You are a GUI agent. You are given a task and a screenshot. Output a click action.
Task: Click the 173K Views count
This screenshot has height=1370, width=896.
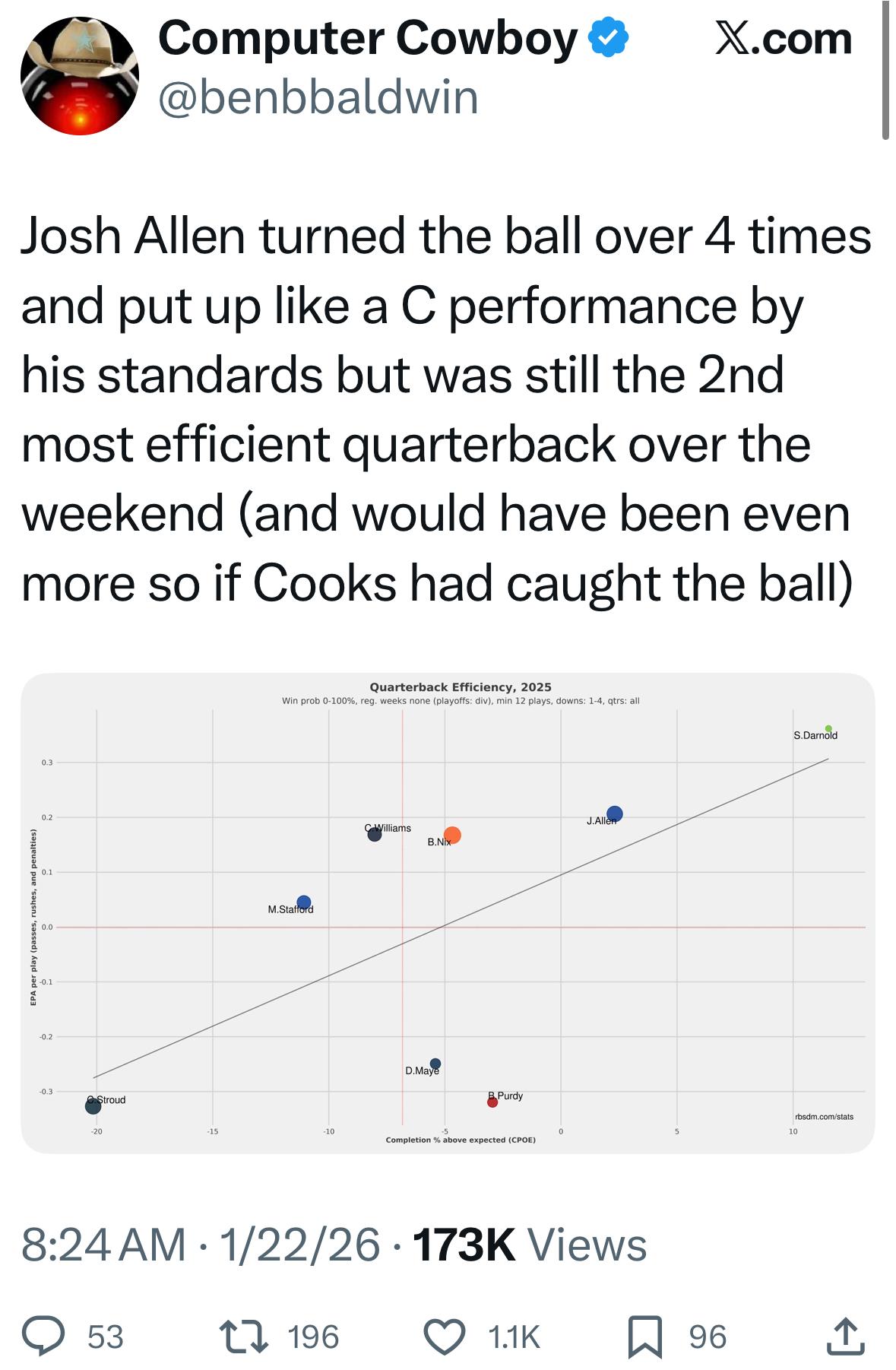(529, 1245)
